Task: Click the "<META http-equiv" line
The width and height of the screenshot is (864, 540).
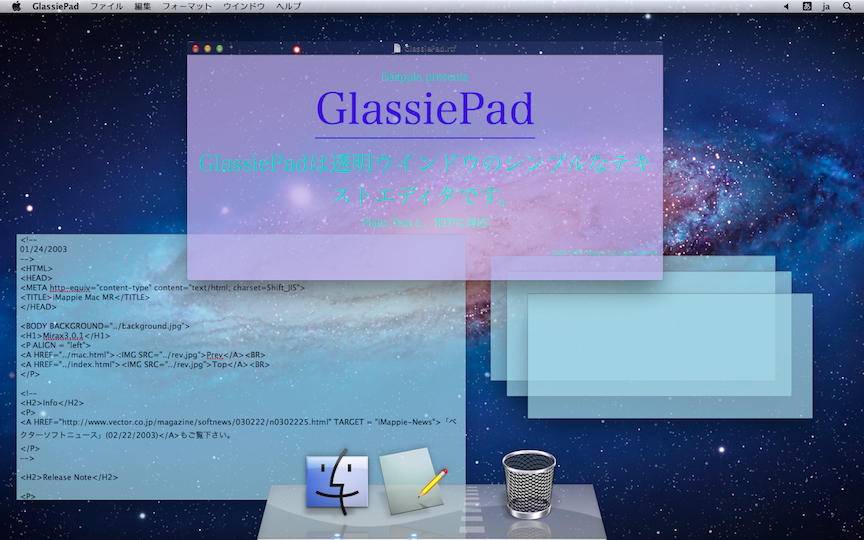Action: pos(163,288)
